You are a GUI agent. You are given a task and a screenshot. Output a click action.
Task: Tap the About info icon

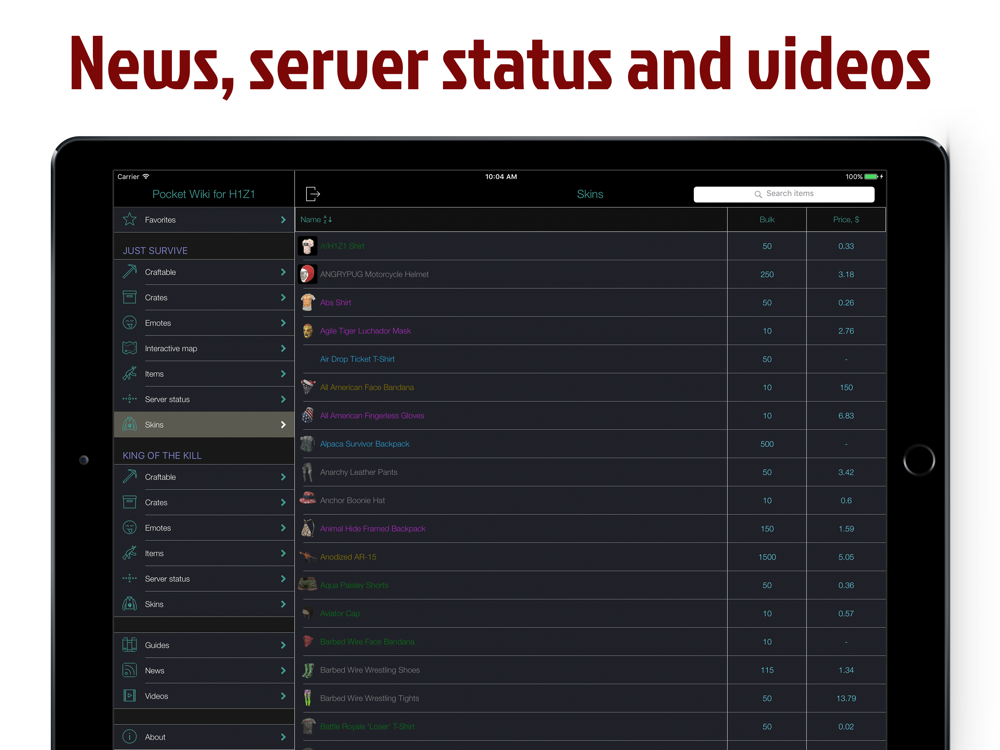pyautogui.click(x=129, y=737)
